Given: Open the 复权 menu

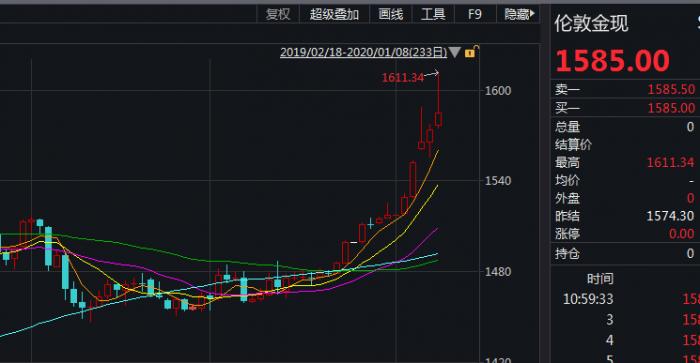Looking at the screenshot, I should pos(278,14).
